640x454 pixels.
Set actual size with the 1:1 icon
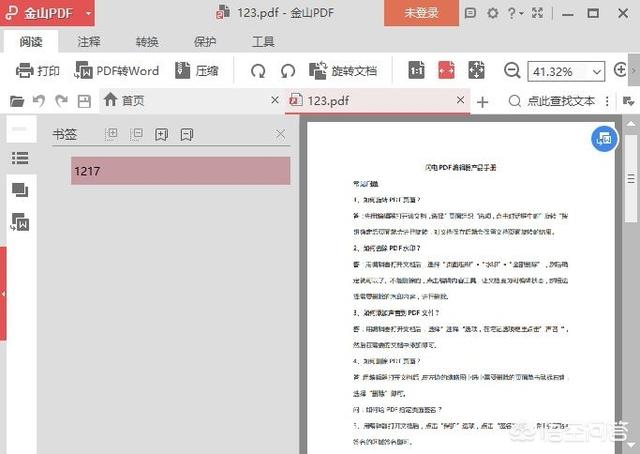[x=416, y=70]
